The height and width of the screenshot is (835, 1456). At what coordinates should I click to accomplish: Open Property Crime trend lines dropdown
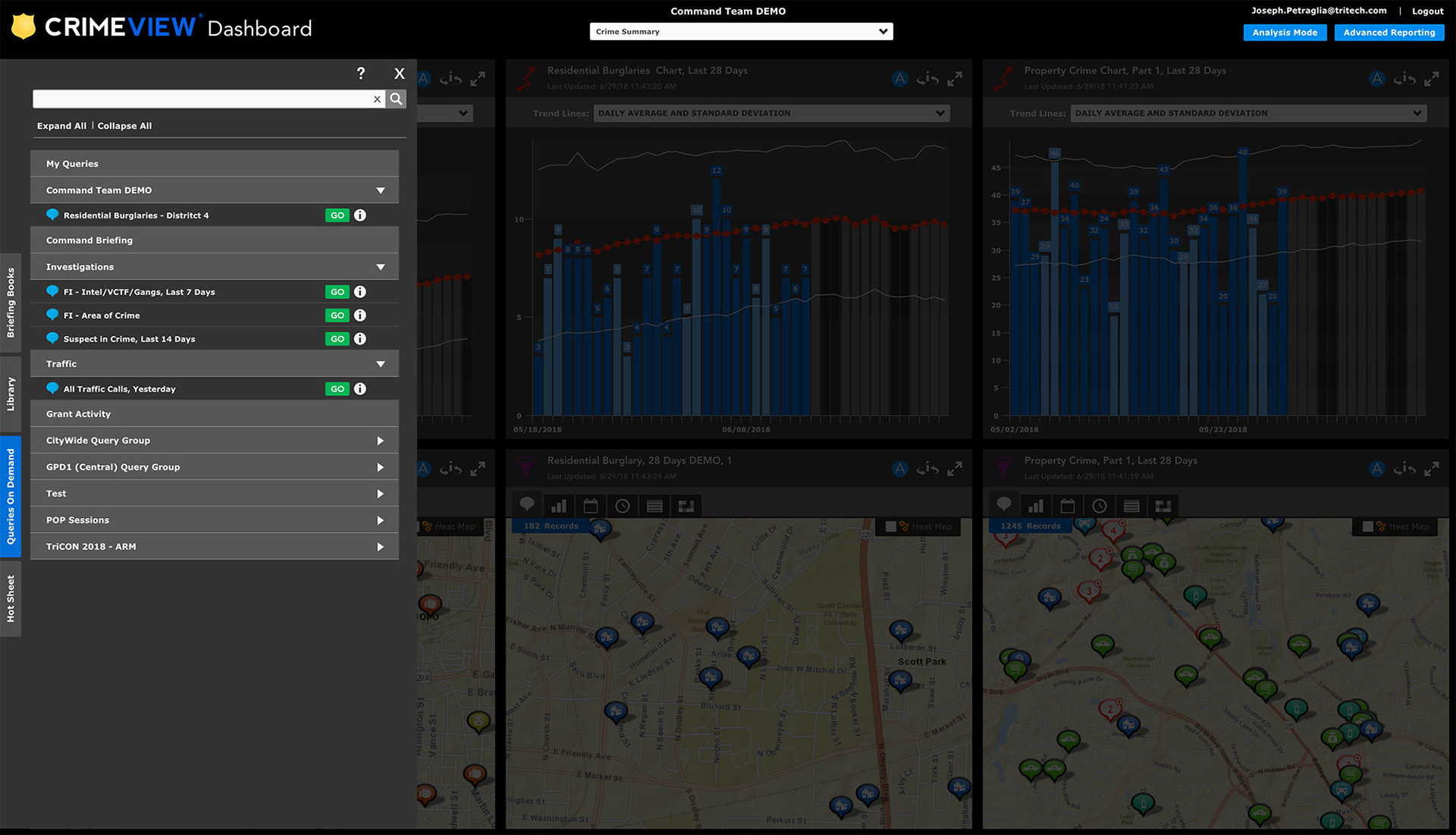pyautogui.click(x=1248, y=113)
